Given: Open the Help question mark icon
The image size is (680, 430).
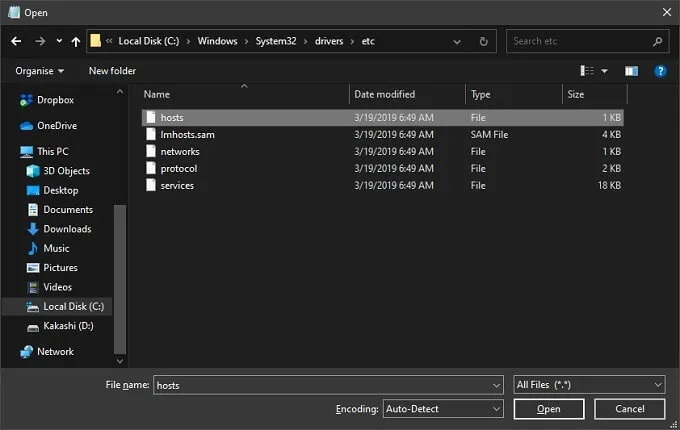Looking at the screenshot, I should pyautogui.click(x=660, y=71).
